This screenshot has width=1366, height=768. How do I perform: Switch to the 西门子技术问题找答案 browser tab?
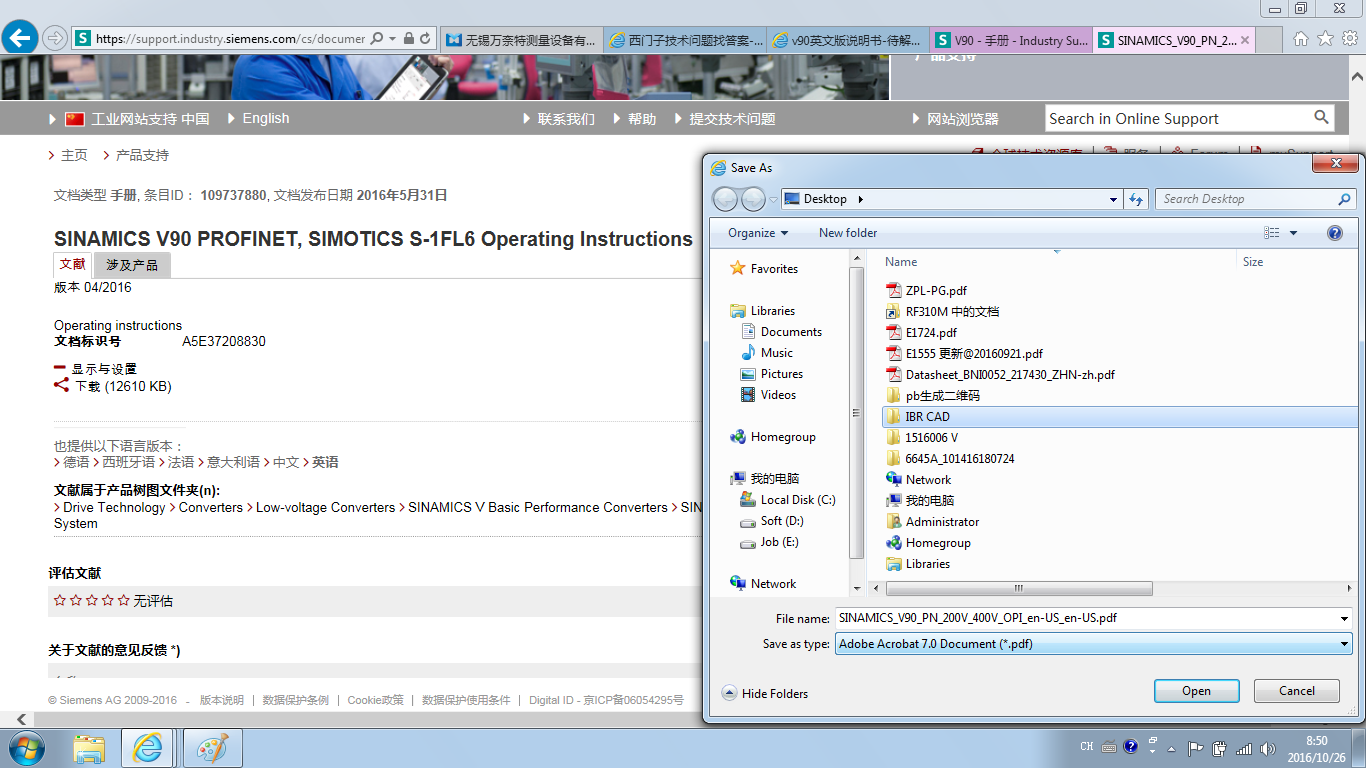click(x=685, y=40)
